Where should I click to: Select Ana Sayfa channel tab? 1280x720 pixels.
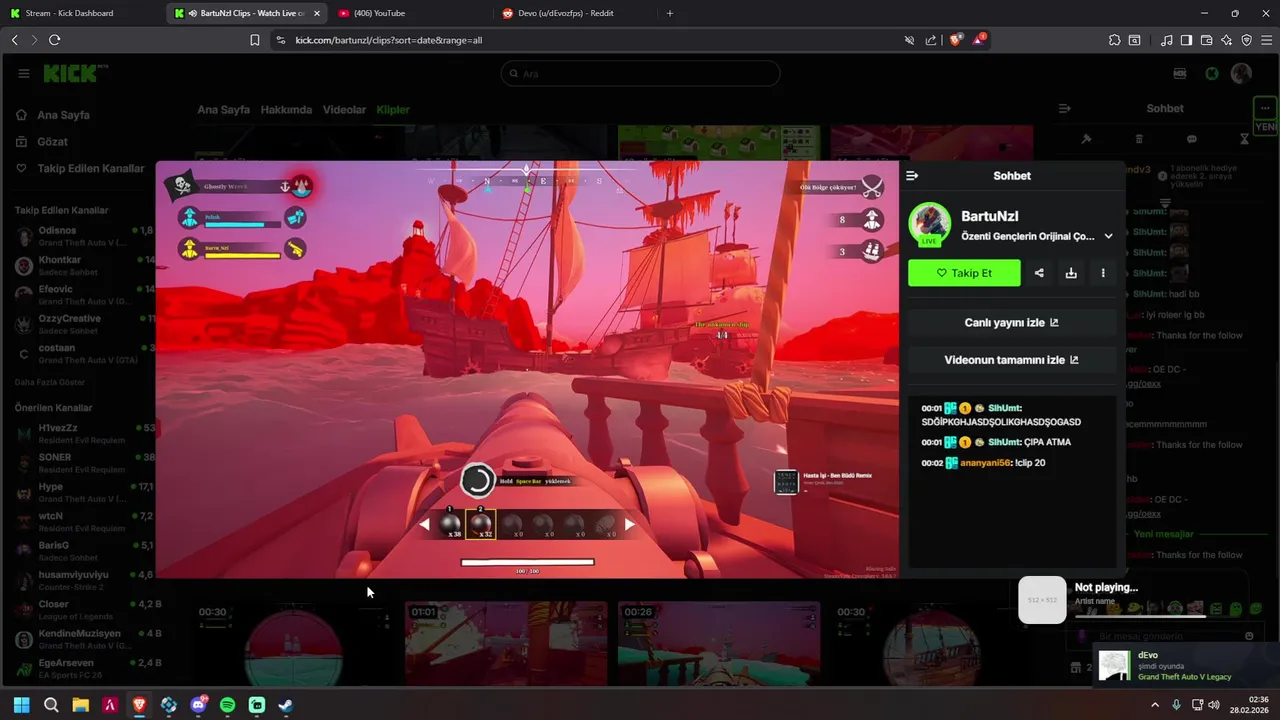[223, 110]
